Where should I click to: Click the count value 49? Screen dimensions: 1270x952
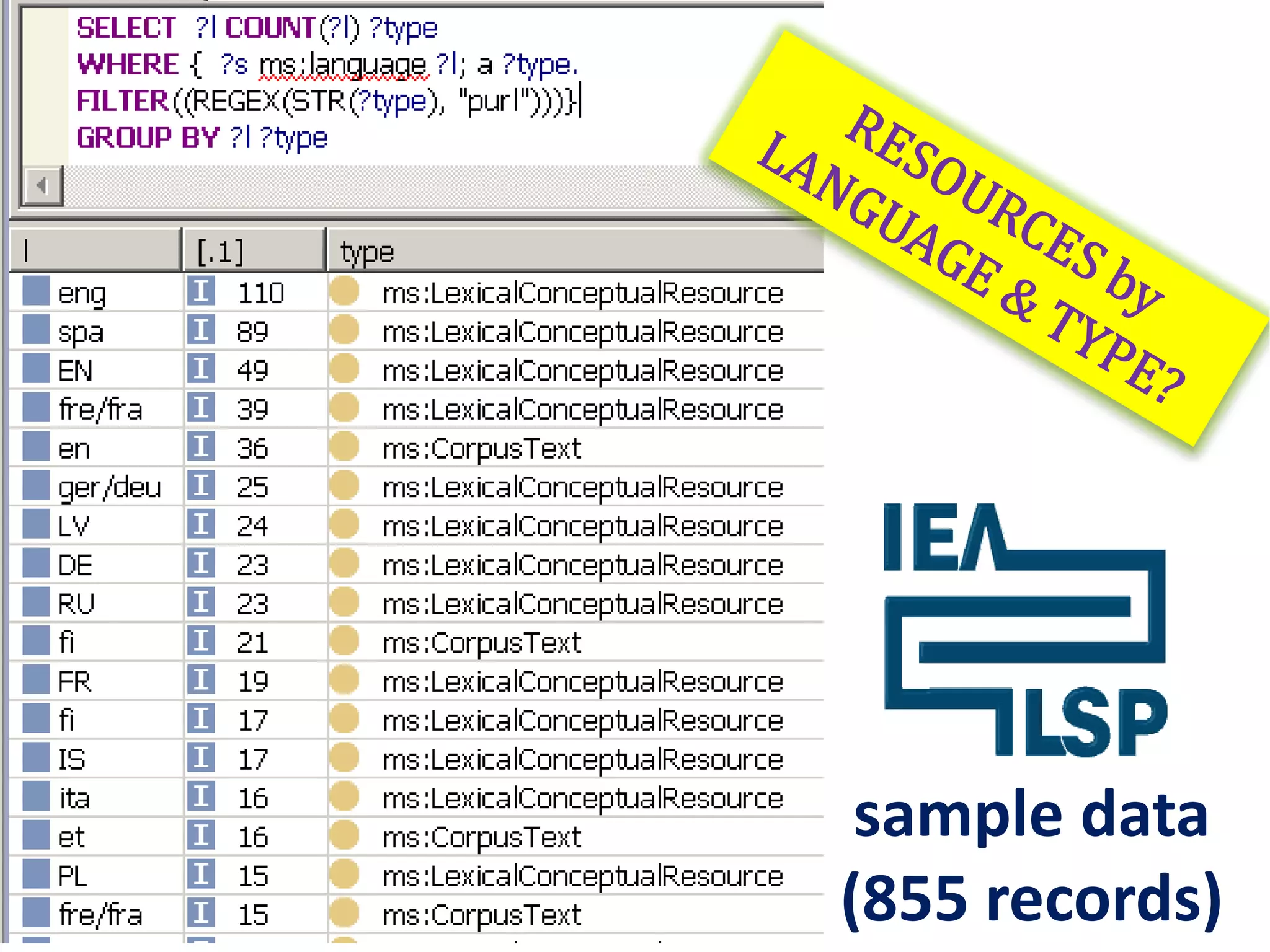pyautogui.click(x=252, y=371)
